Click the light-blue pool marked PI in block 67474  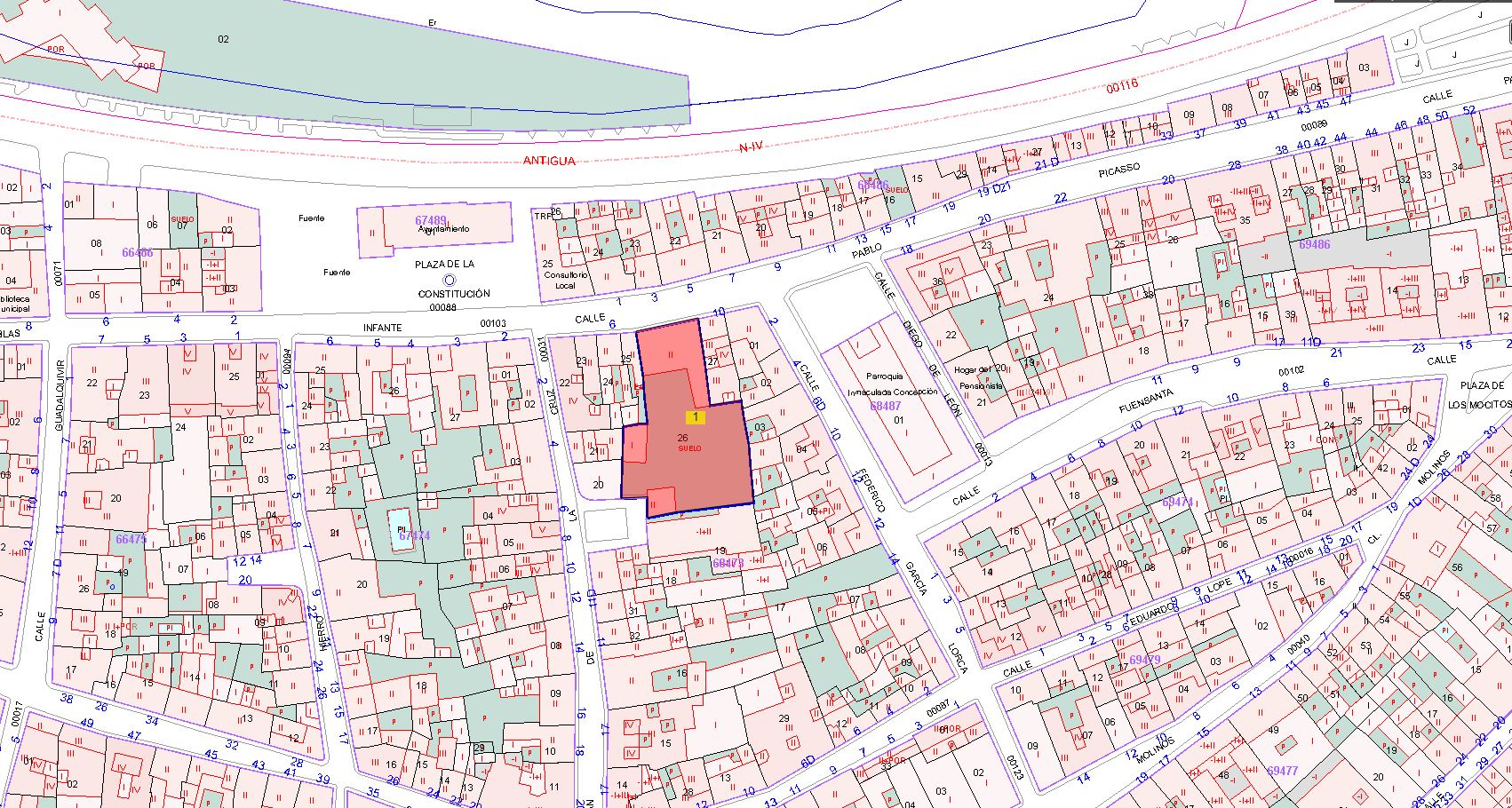[x=400, y=529]
